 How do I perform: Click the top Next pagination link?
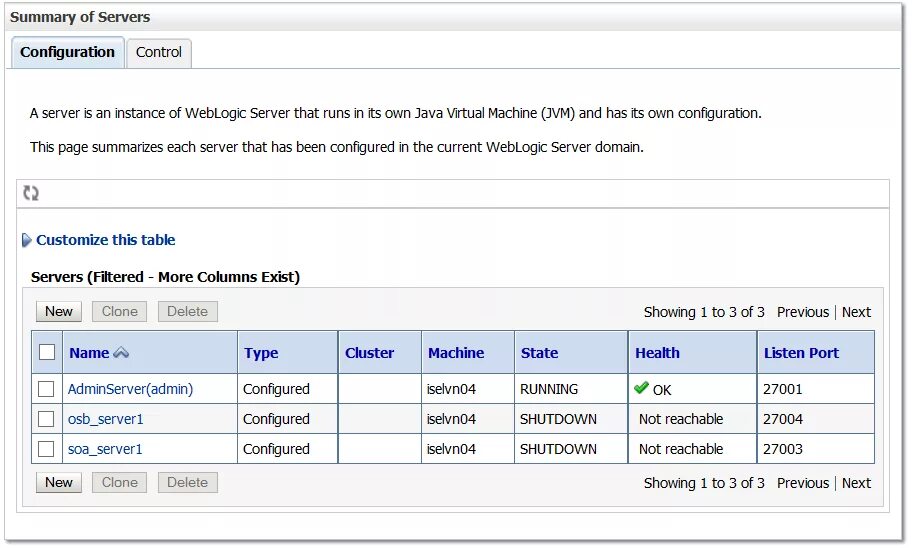[856, 312]
